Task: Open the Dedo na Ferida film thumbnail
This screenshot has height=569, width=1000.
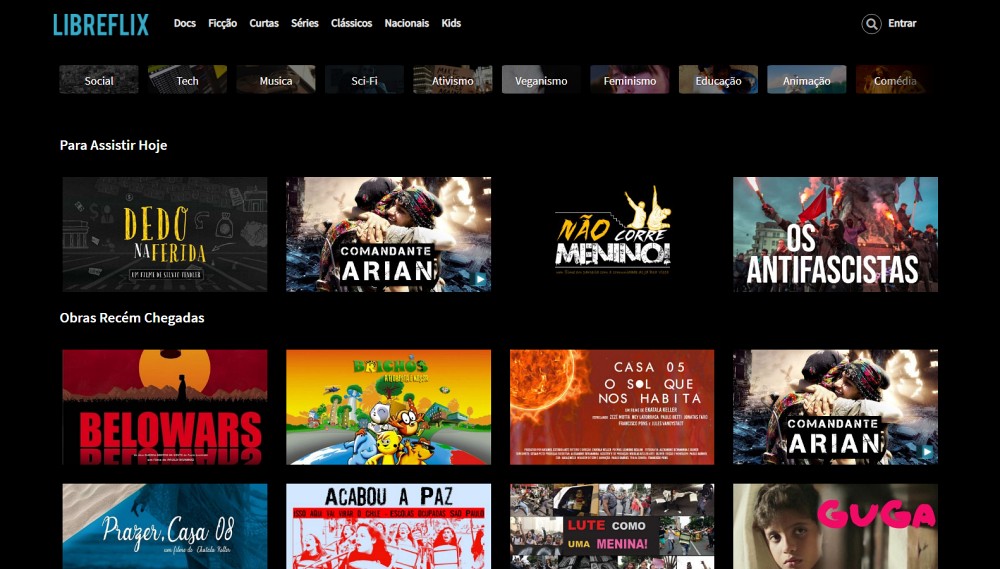Action: (x=165, y=234)
